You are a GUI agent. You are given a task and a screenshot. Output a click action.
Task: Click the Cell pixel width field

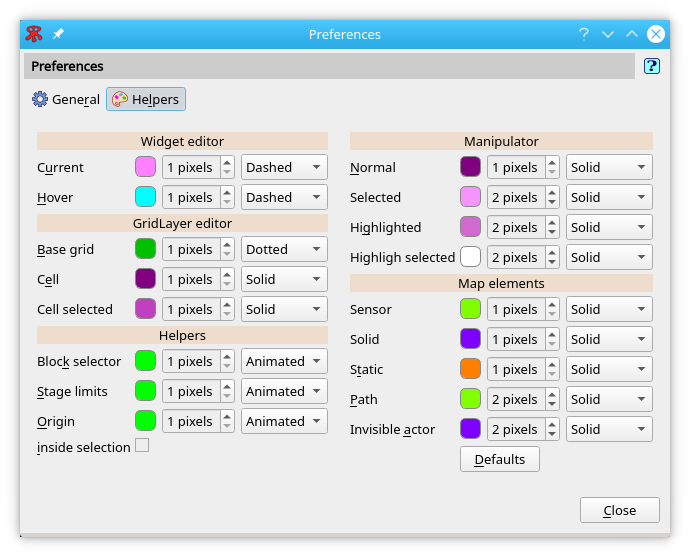point(190,279)
